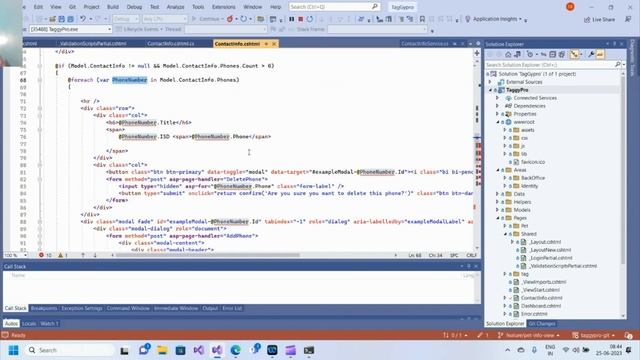Switch to the Watch 1 tab
This screenshot has width=640, height=360.
[x=49, y=324]
